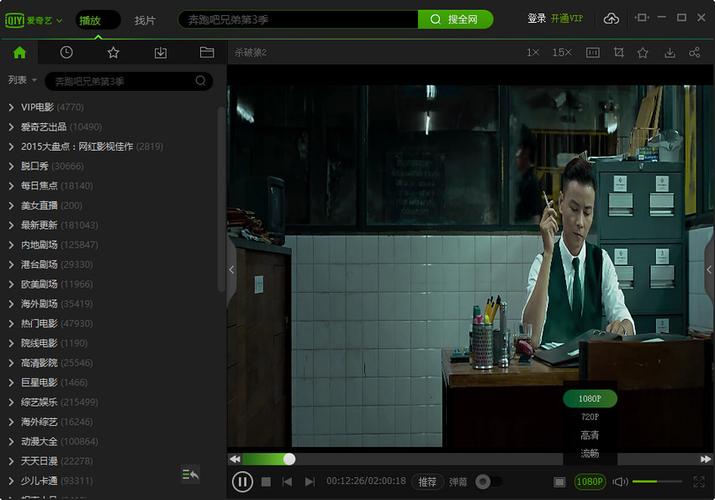Adjust the volume slider
Viewport: 715px width, 500px height.
click(x=657, y=481)
